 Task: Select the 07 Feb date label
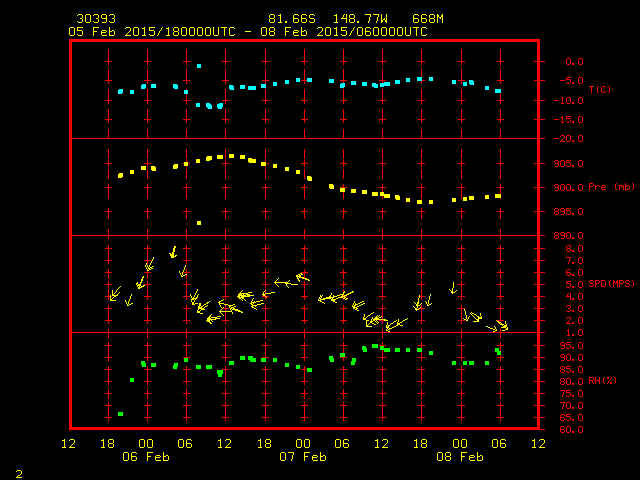[x=303, y=457]
